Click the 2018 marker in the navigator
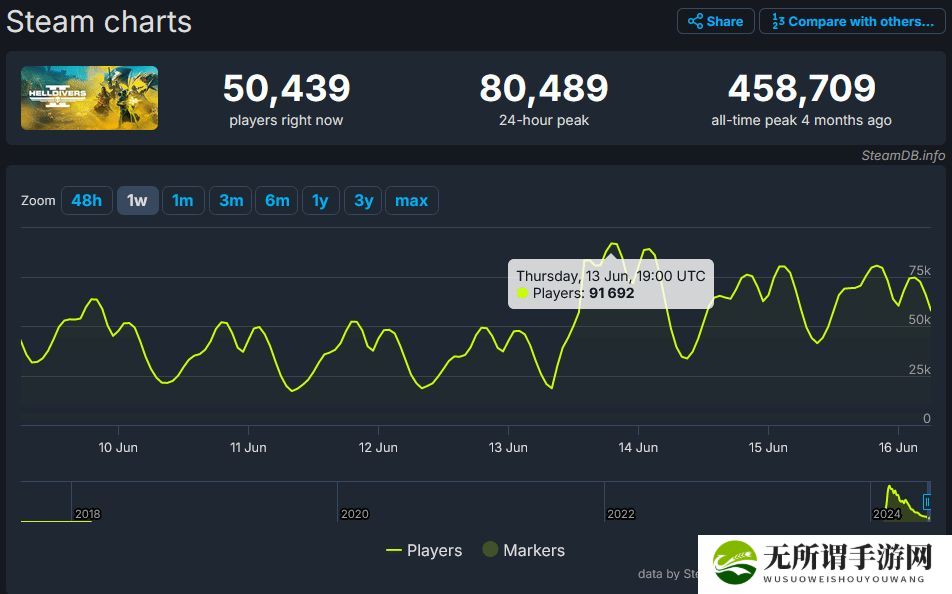Image resolution: width=952 pixels, height=594 pixels. 87,514
